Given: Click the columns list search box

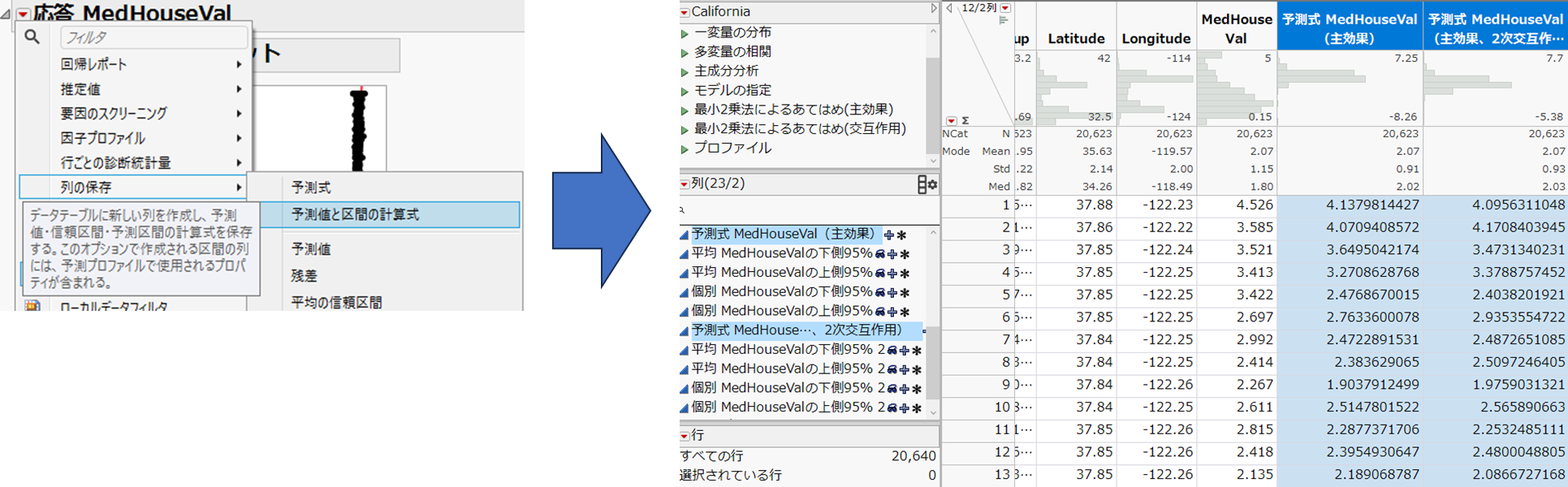Looking at the screenshot, I should pyautogui.click(x=808, y=209).
